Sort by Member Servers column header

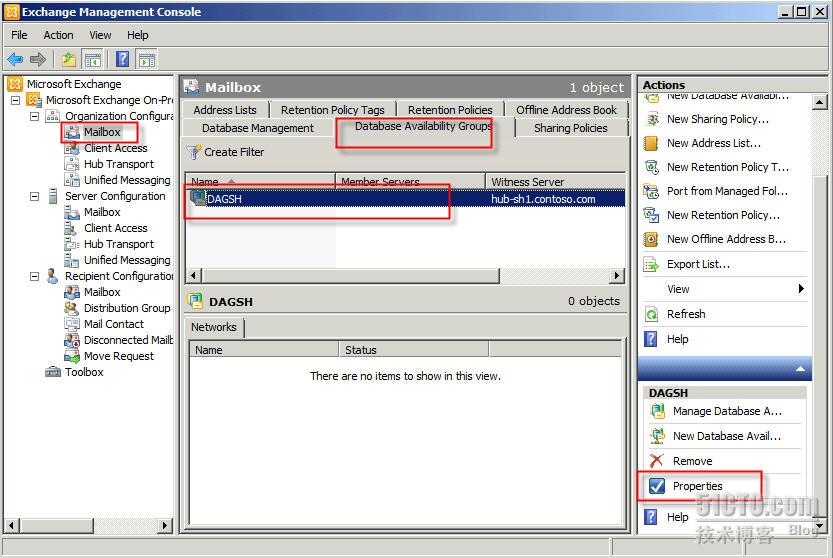[410, 182]
